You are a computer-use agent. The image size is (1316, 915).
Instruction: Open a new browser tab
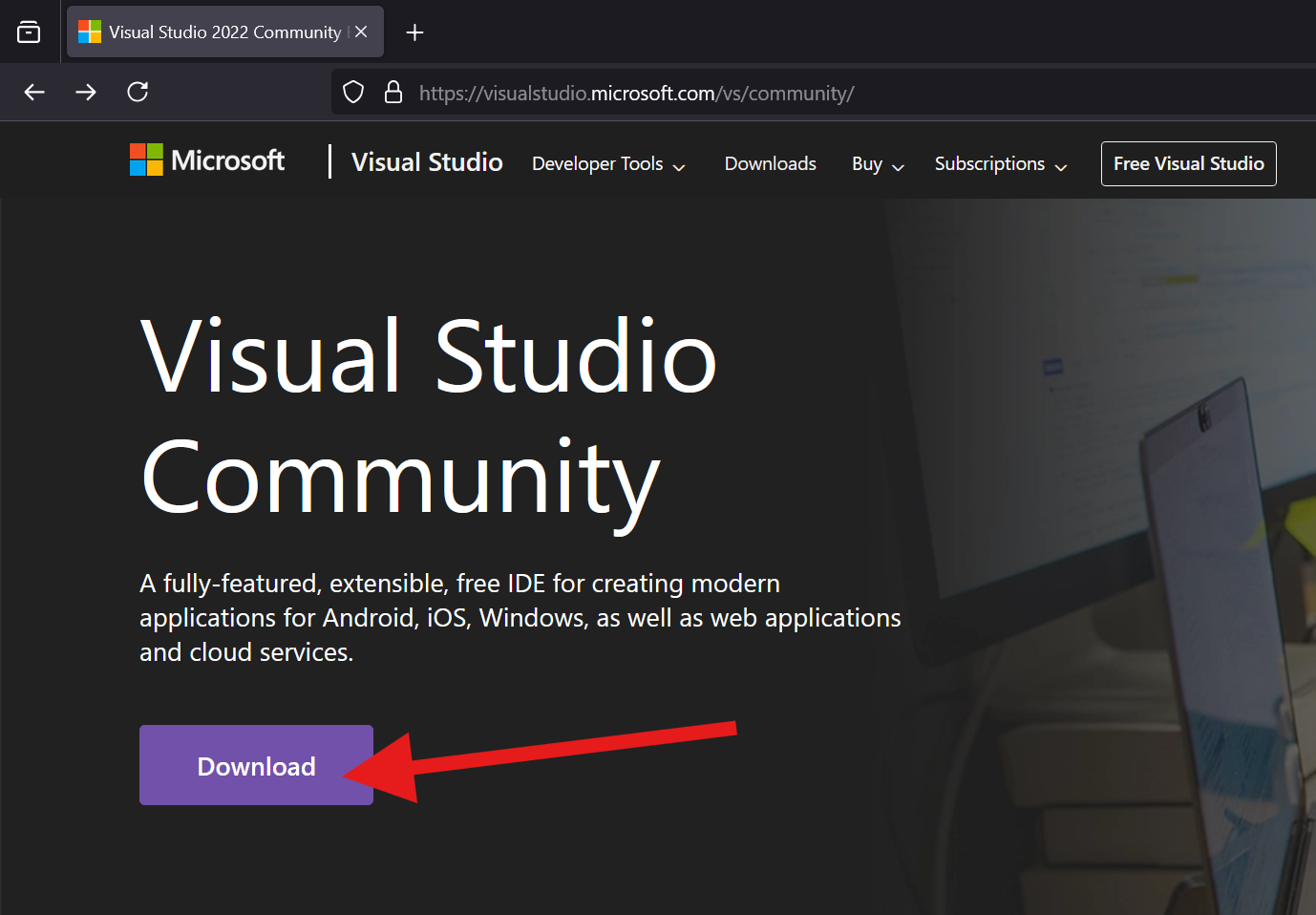click(x=414, y=32)
